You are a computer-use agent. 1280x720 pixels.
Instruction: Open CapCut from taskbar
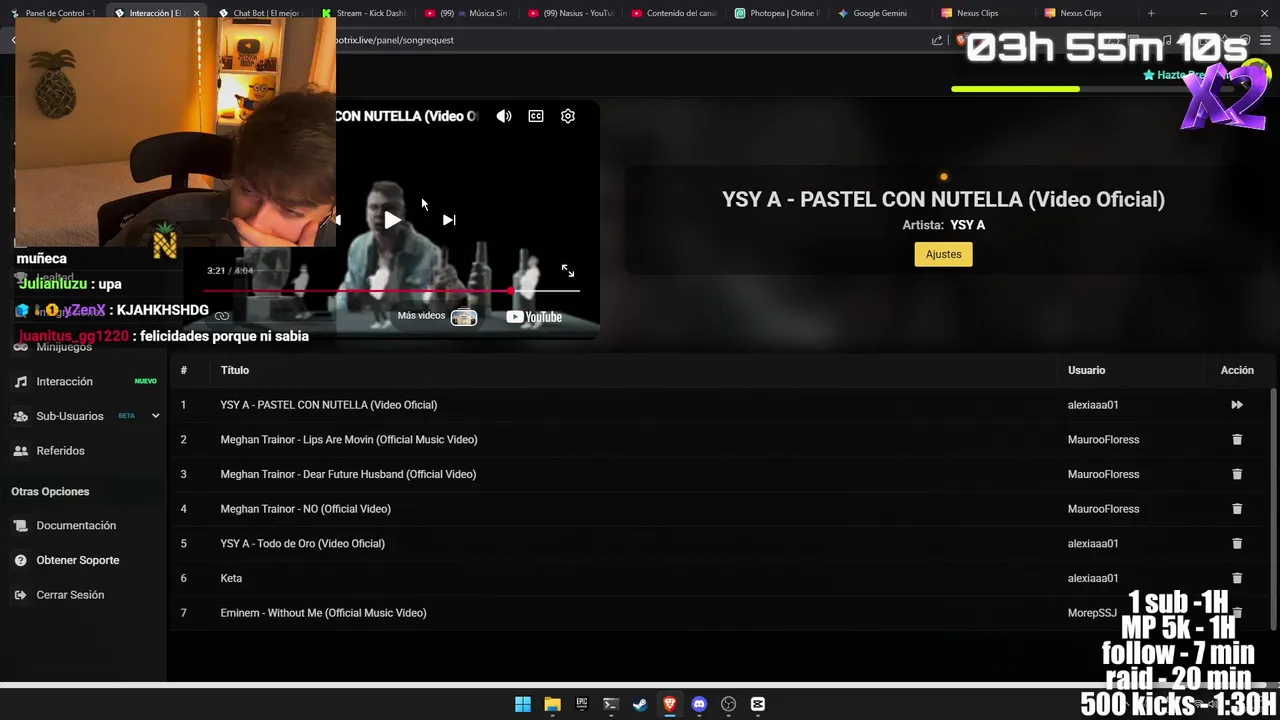[x=758, y=704]
